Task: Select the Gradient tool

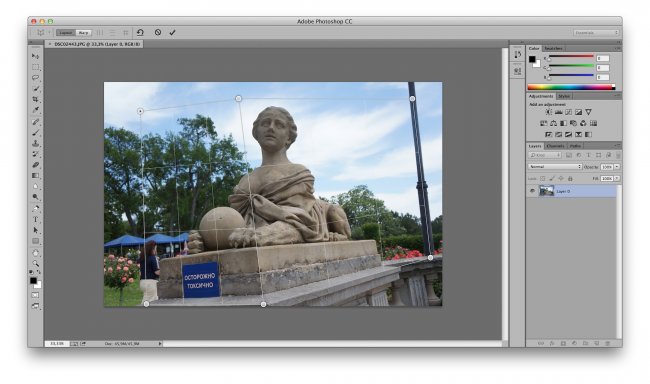Action: [36, 176]
